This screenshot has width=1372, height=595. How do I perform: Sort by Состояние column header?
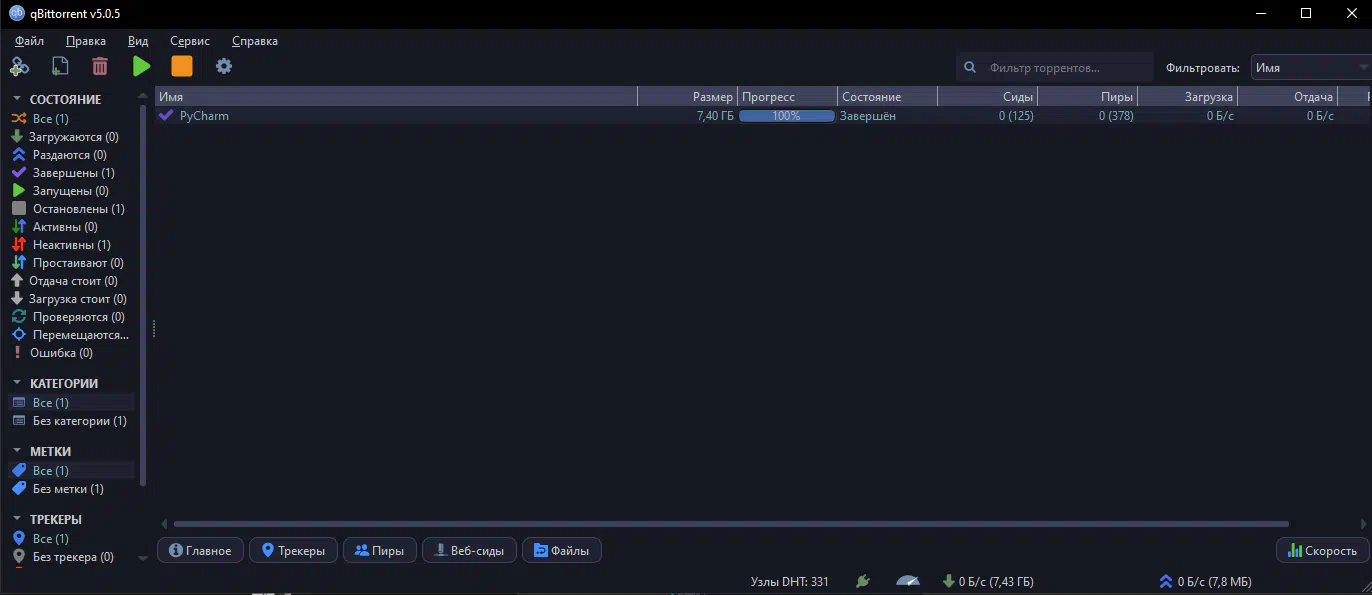[x=888, y=97]
